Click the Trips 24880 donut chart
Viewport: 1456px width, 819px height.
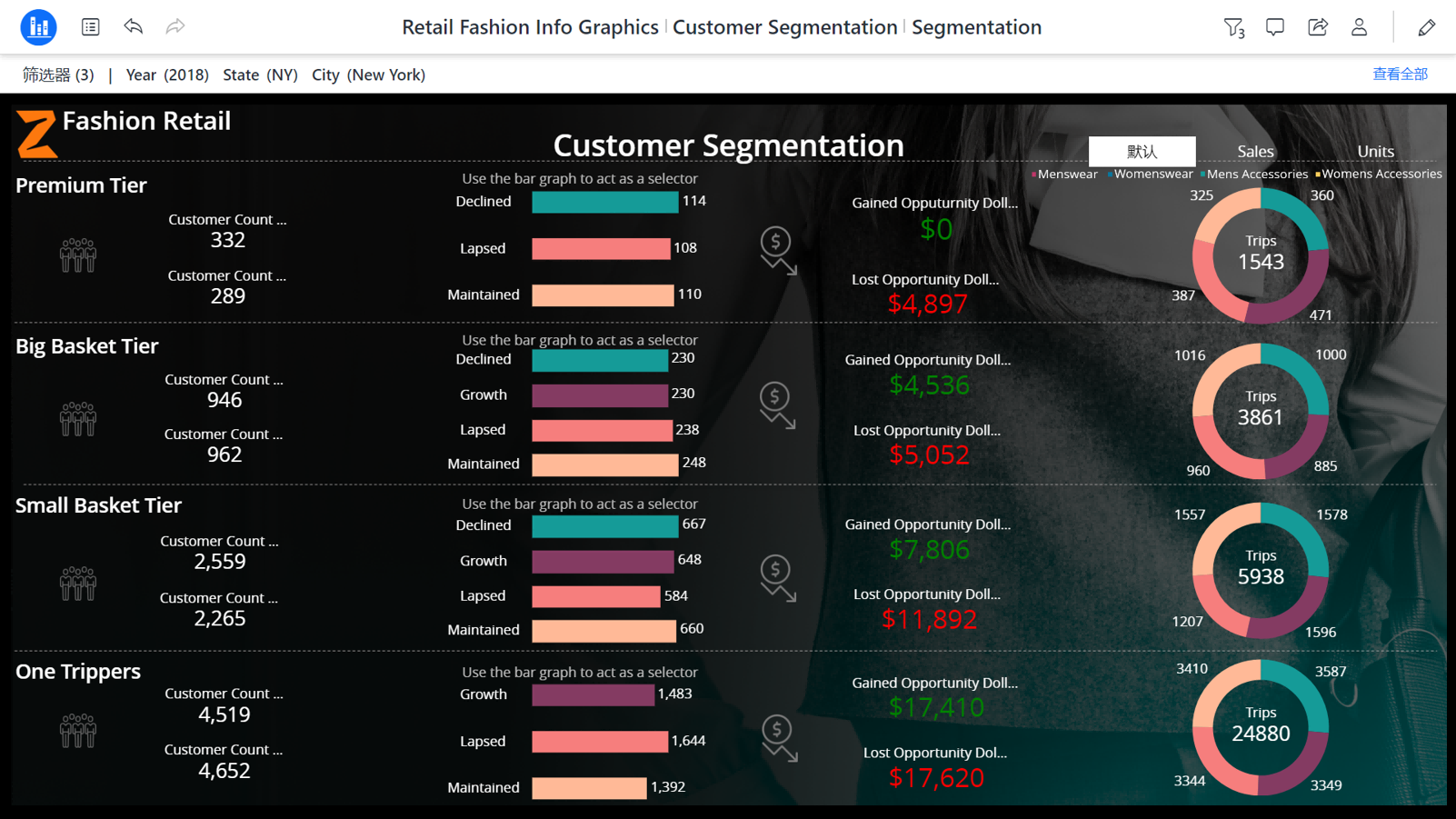pos(1261,728)
